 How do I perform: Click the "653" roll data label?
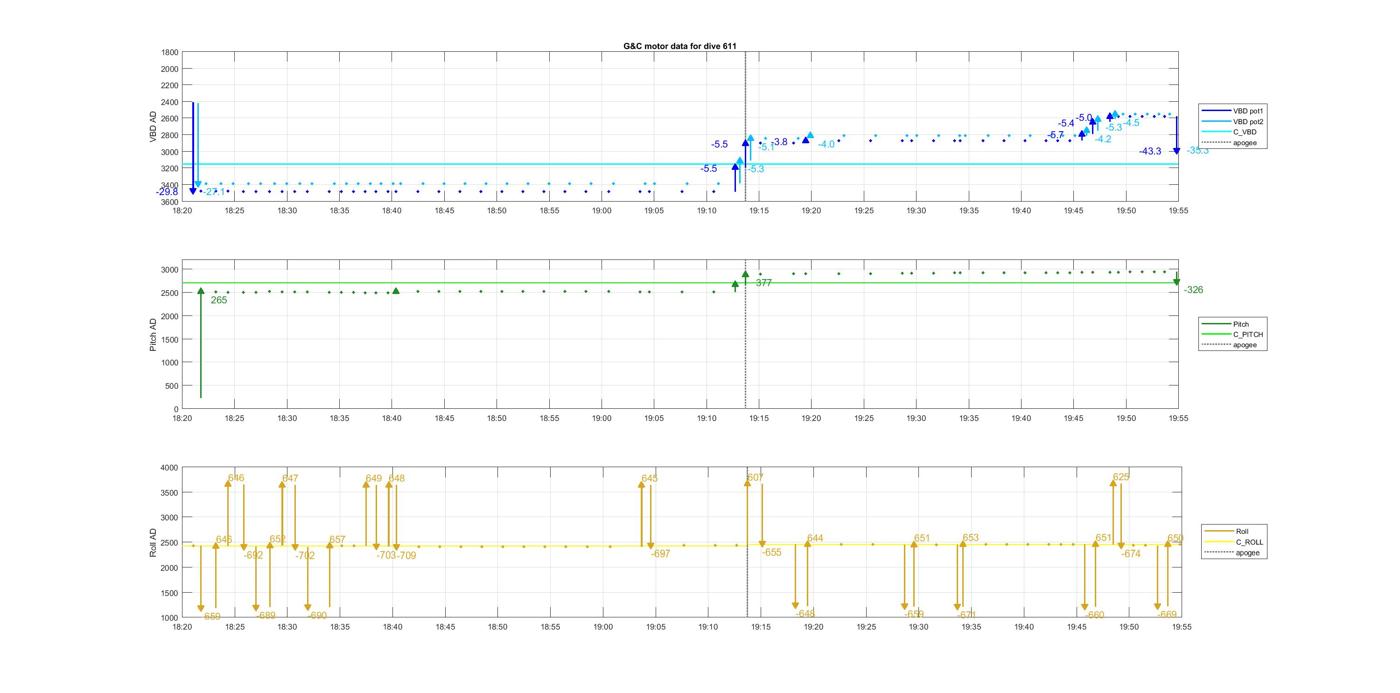[971, 538]
